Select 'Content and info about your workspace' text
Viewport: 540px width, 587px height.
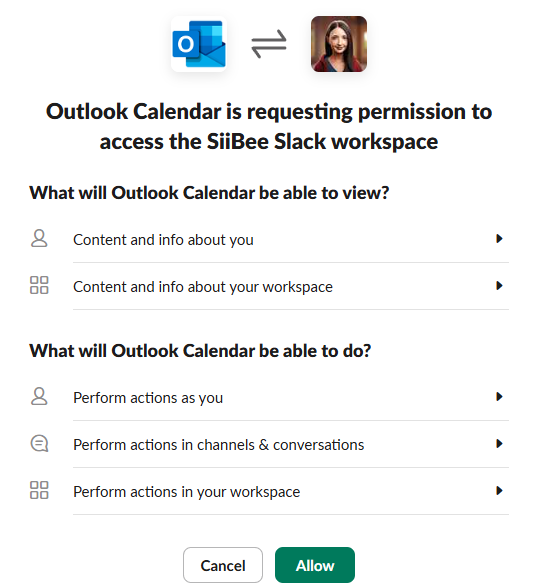pos(203,287)
